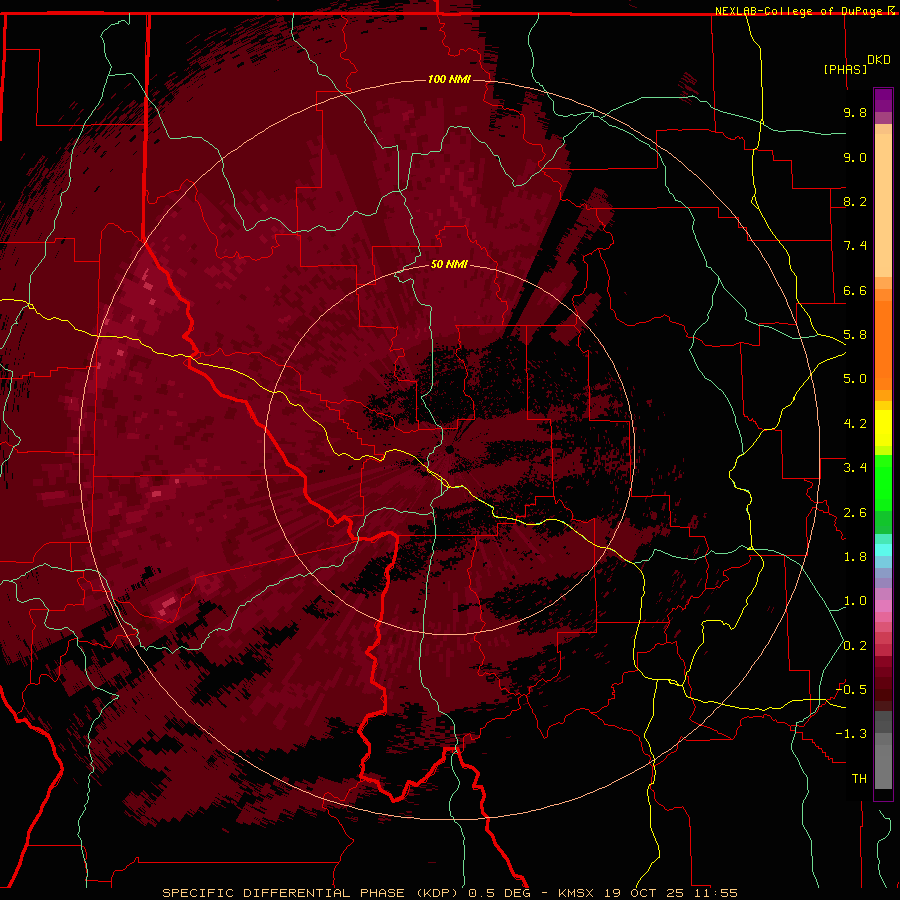The image size is (900, 900).
Task: Click the 2.6 scale value
Action: (855, 513)
